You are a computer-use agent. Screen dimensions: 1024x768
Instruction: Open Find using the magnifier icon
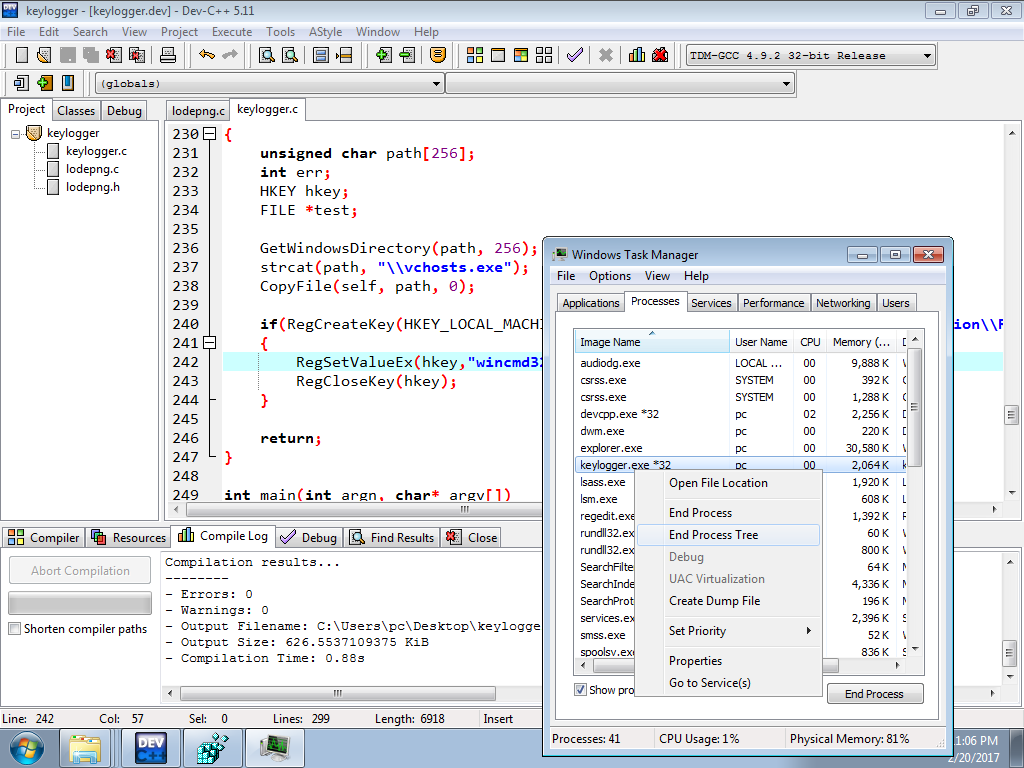[x=266, y=55]
